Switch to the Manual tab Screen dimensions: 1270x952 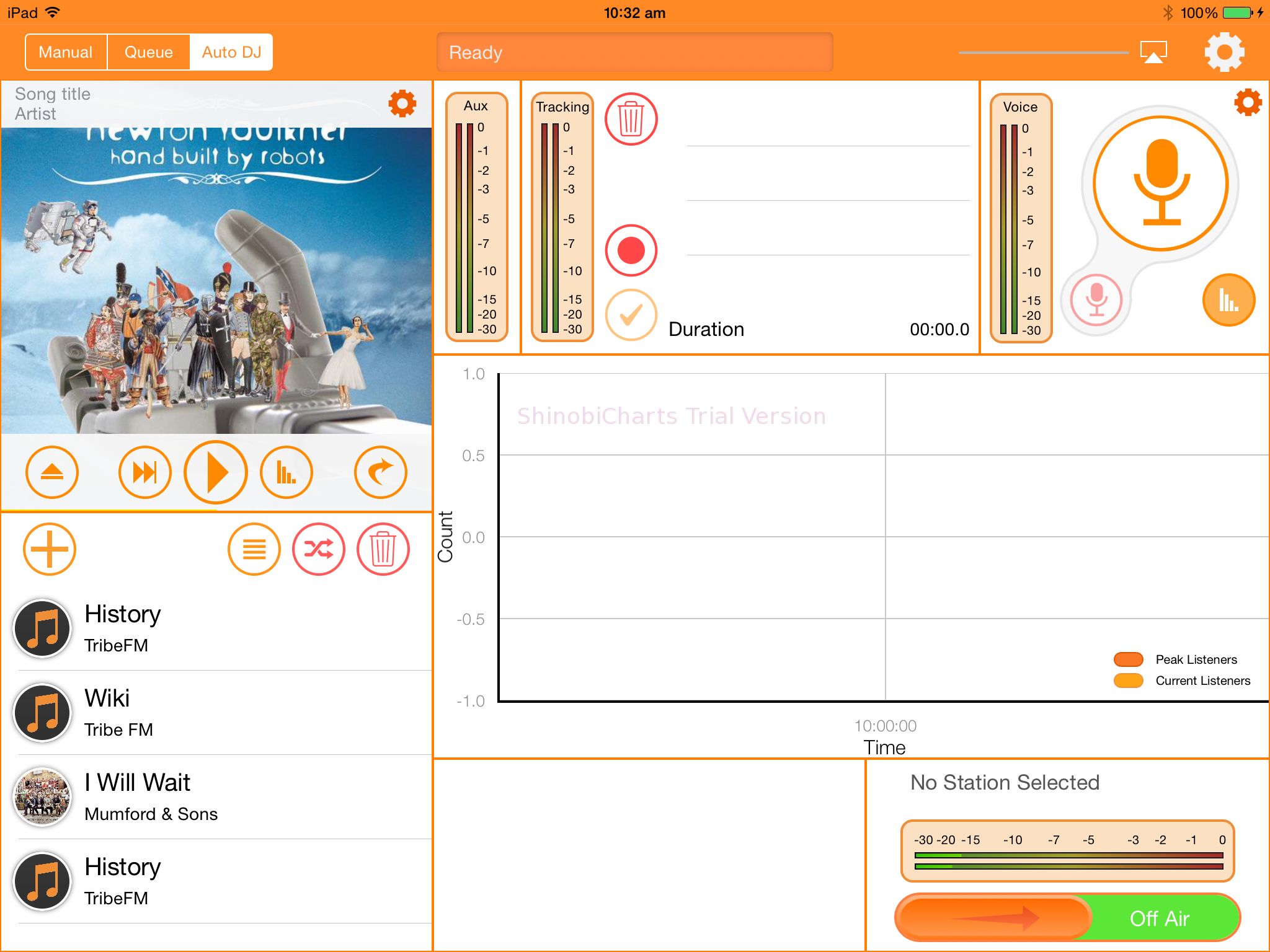tap(66, 52)
